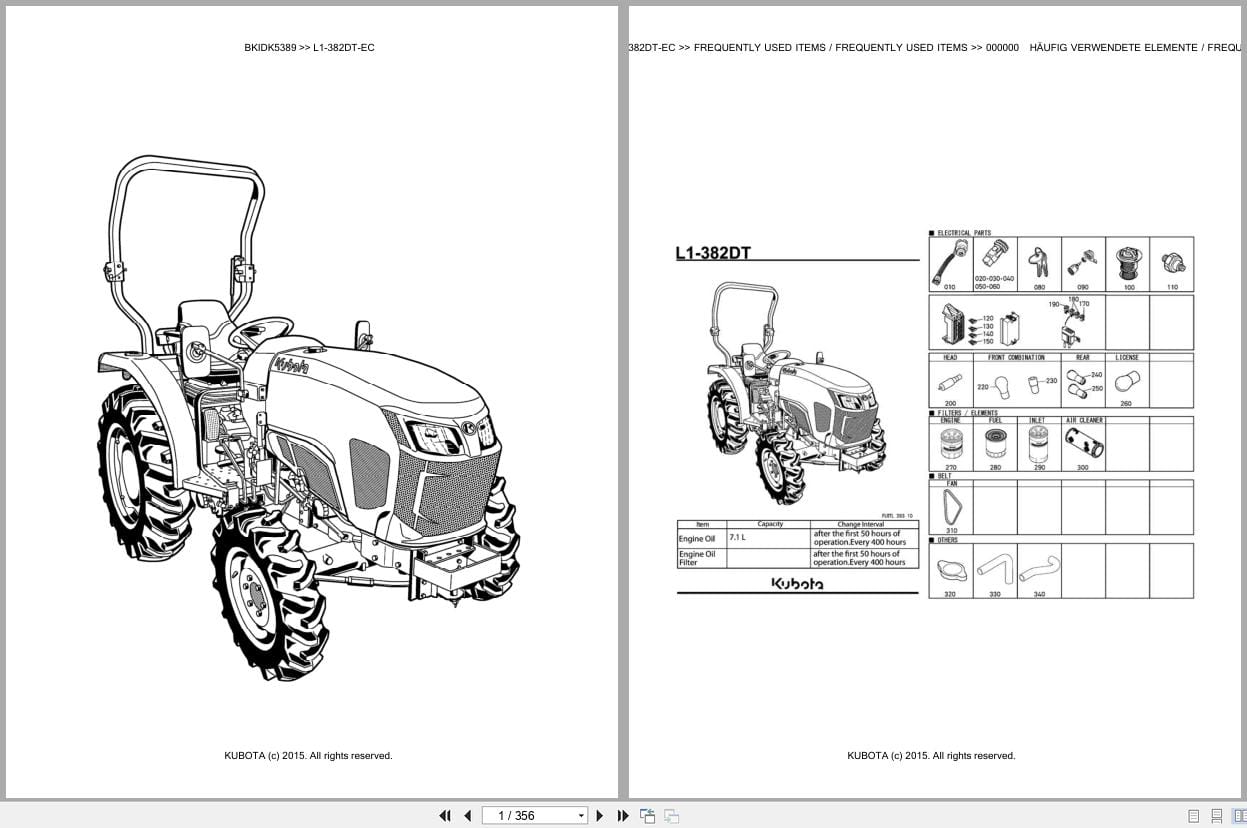The width and height of the screenshot is (1247, 828).
Task: Click the BKIDK5389 >> L1-382DT-EC header text
Action: (x=310, y=47)
